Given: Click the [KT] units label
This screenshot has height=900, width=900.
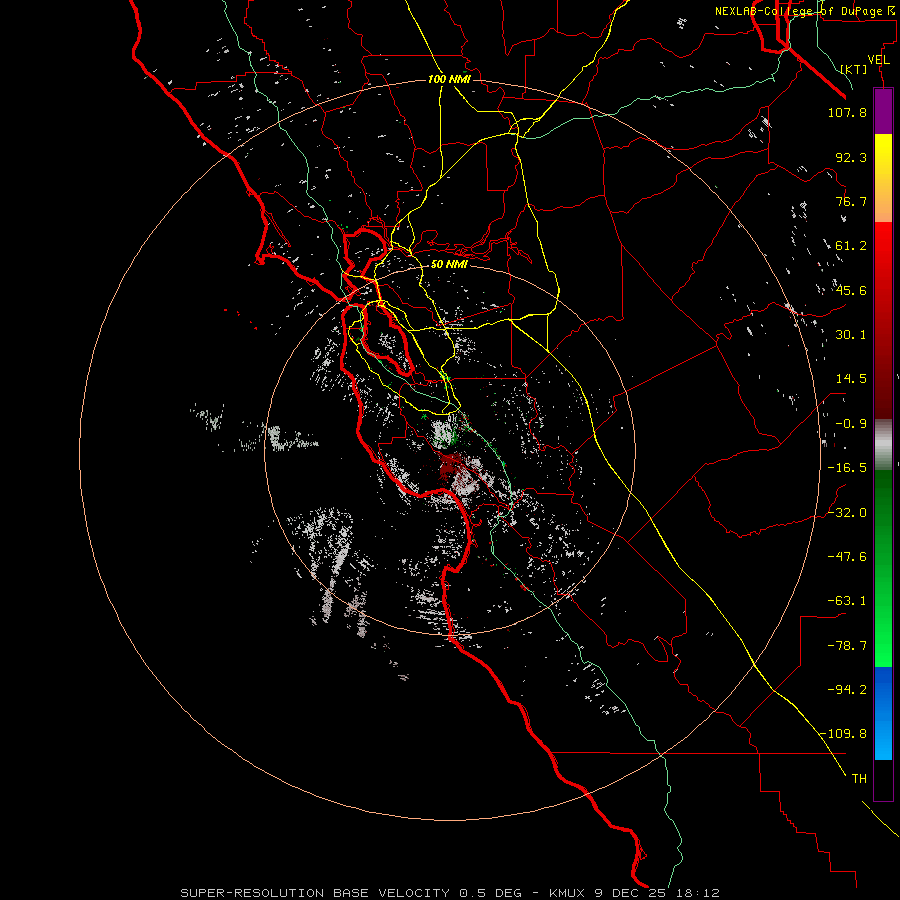Looking at the screenshot, I should (x=854, y=69).
